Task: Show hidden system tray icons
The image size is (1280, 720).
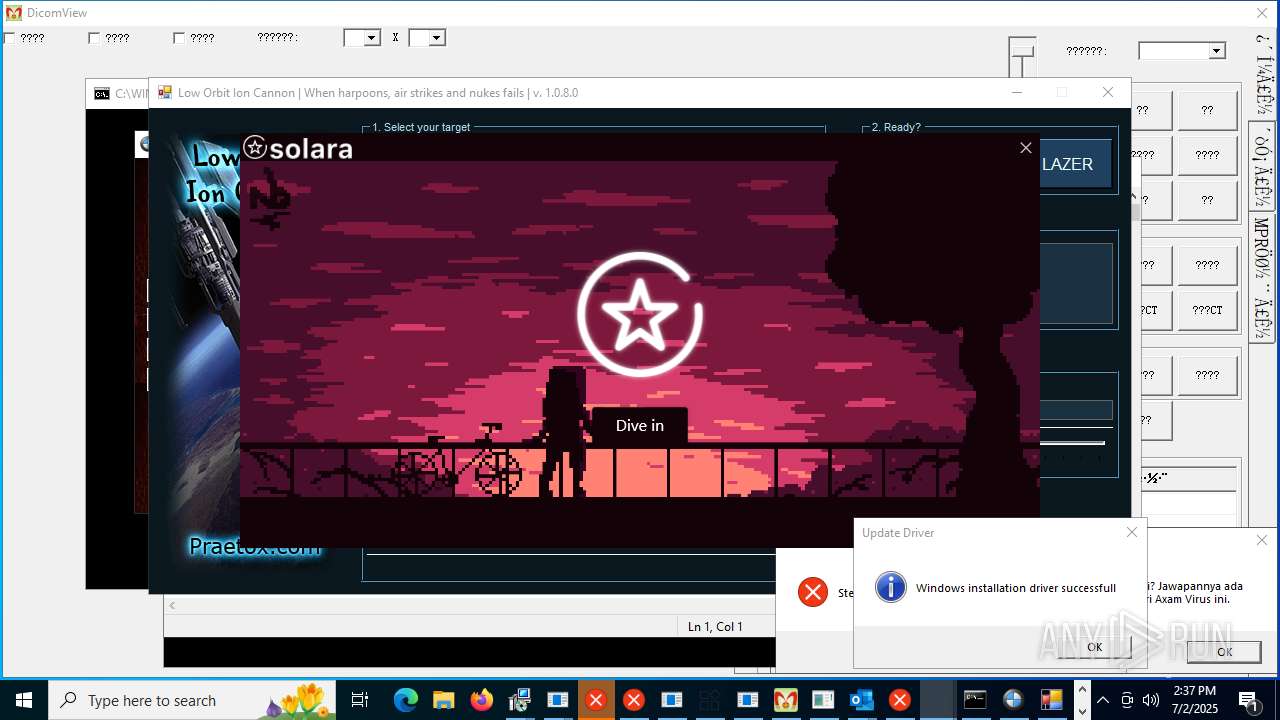Action: (x=1103, y=700)
